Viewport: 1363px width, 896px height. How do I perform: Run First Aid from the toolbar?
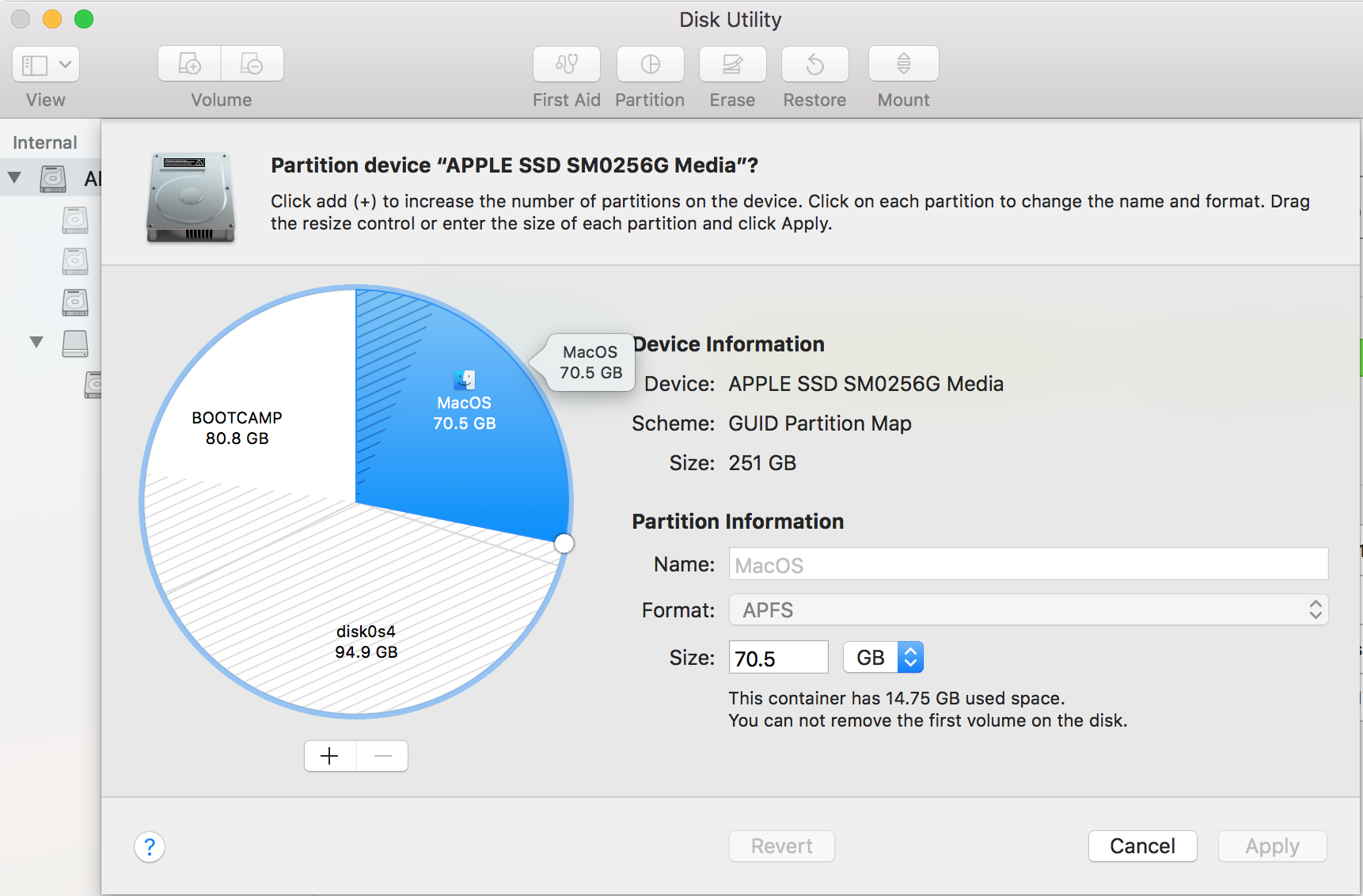(567, 64)
